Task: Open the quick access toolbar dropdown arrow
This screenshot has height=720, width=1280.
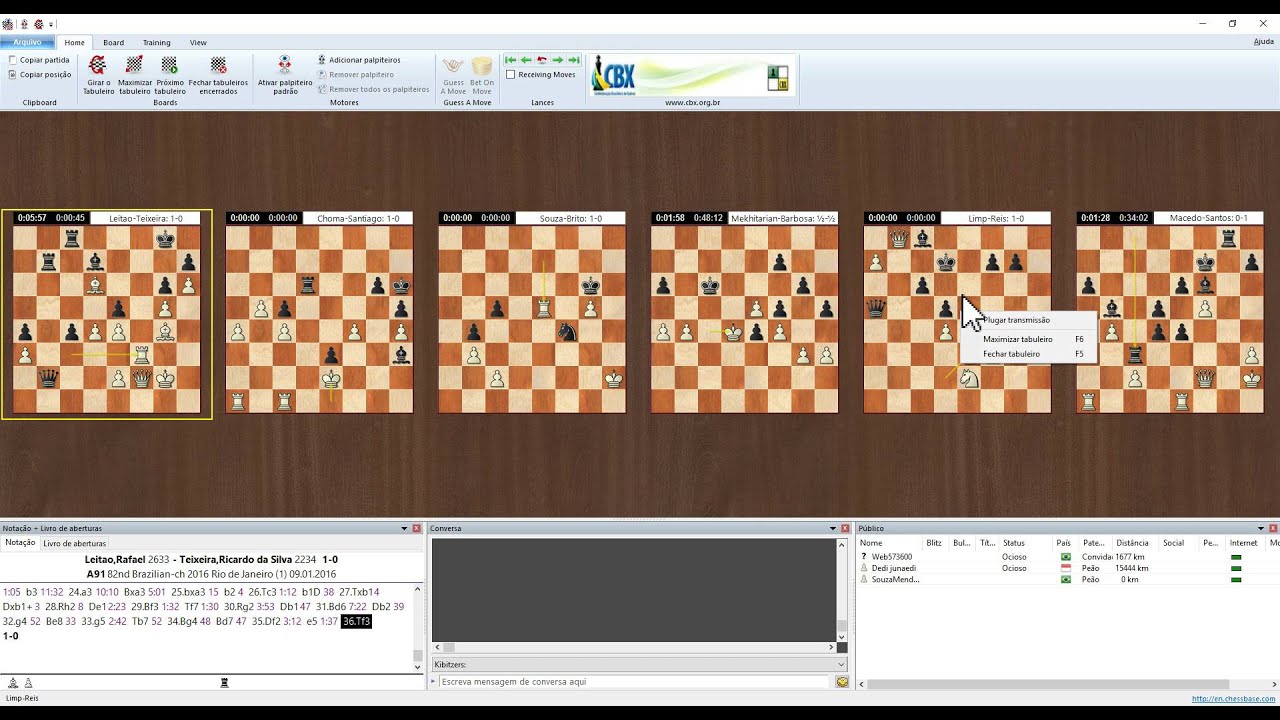Action: click(x=51, y=24)
